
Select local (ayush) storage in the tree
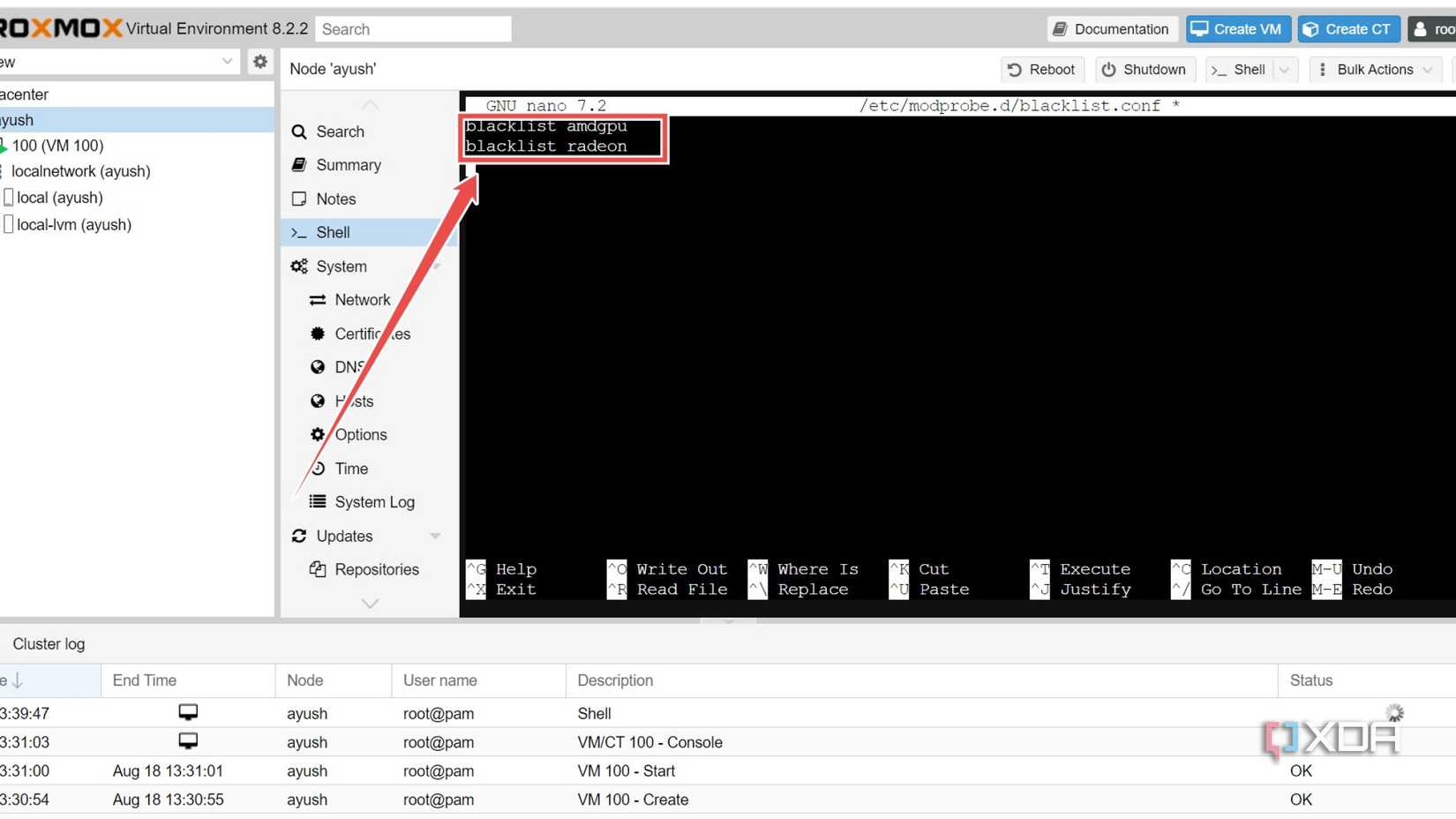pos(137,198)
